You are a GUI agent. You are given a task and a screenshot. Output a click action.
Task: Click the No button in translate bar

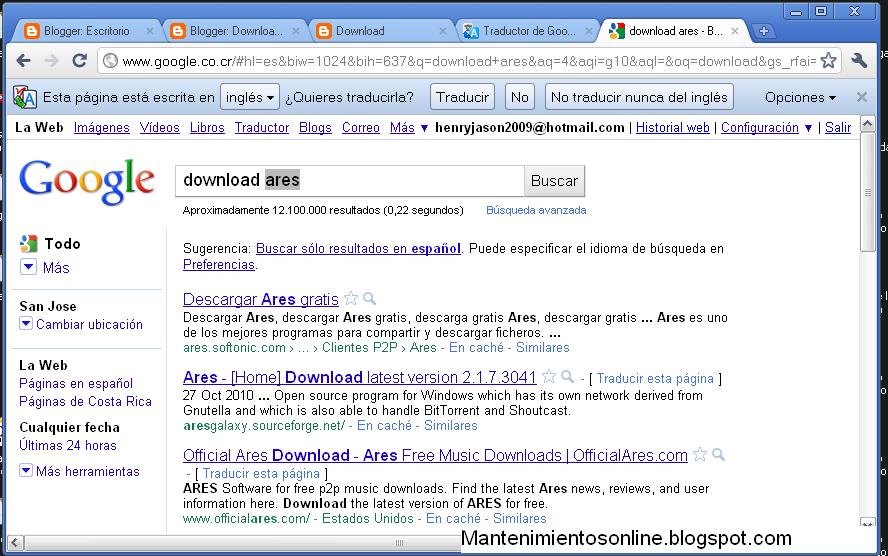point(519,97)
